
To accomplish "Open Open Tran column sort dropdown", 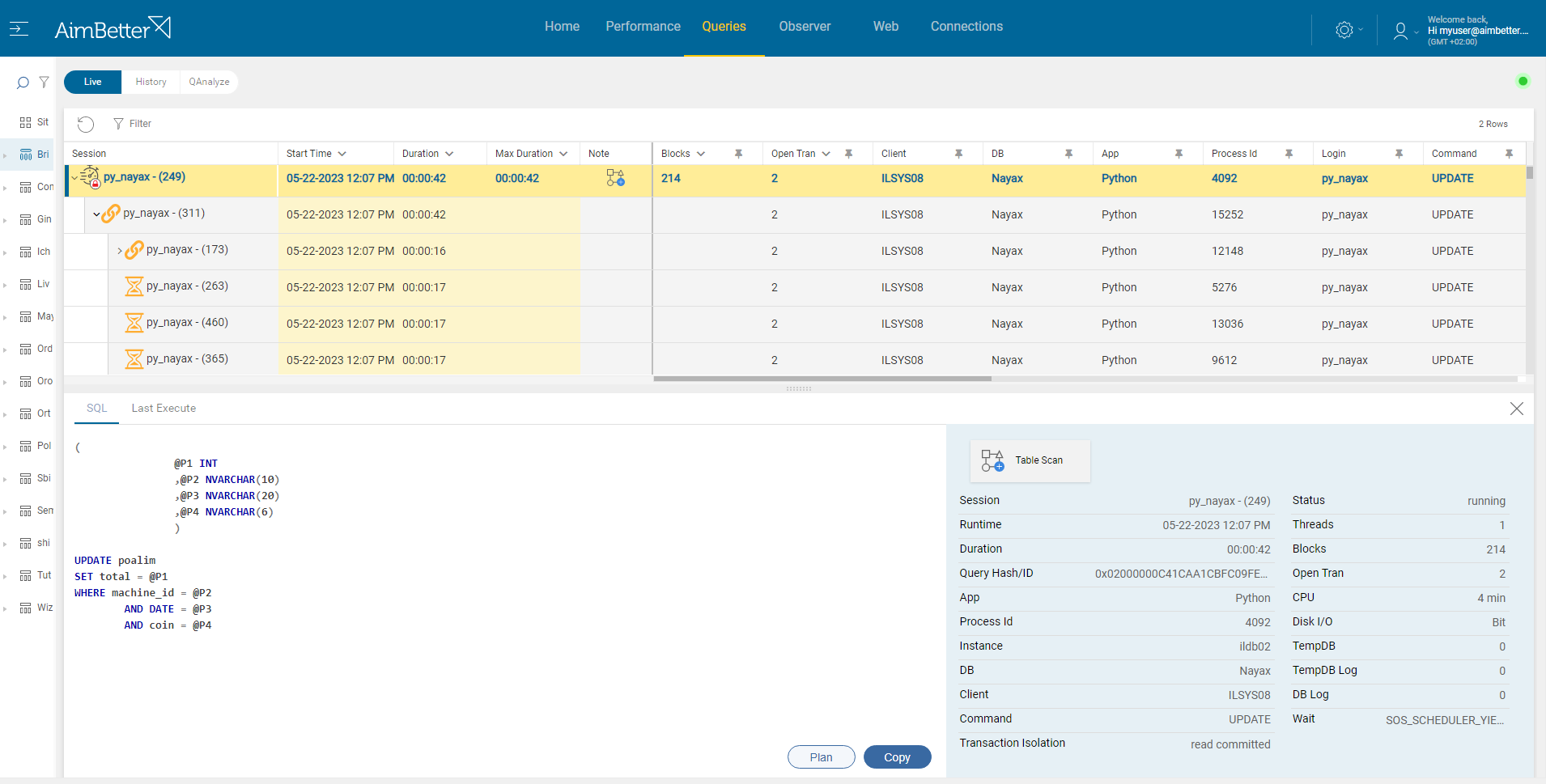I will [826, 154].
